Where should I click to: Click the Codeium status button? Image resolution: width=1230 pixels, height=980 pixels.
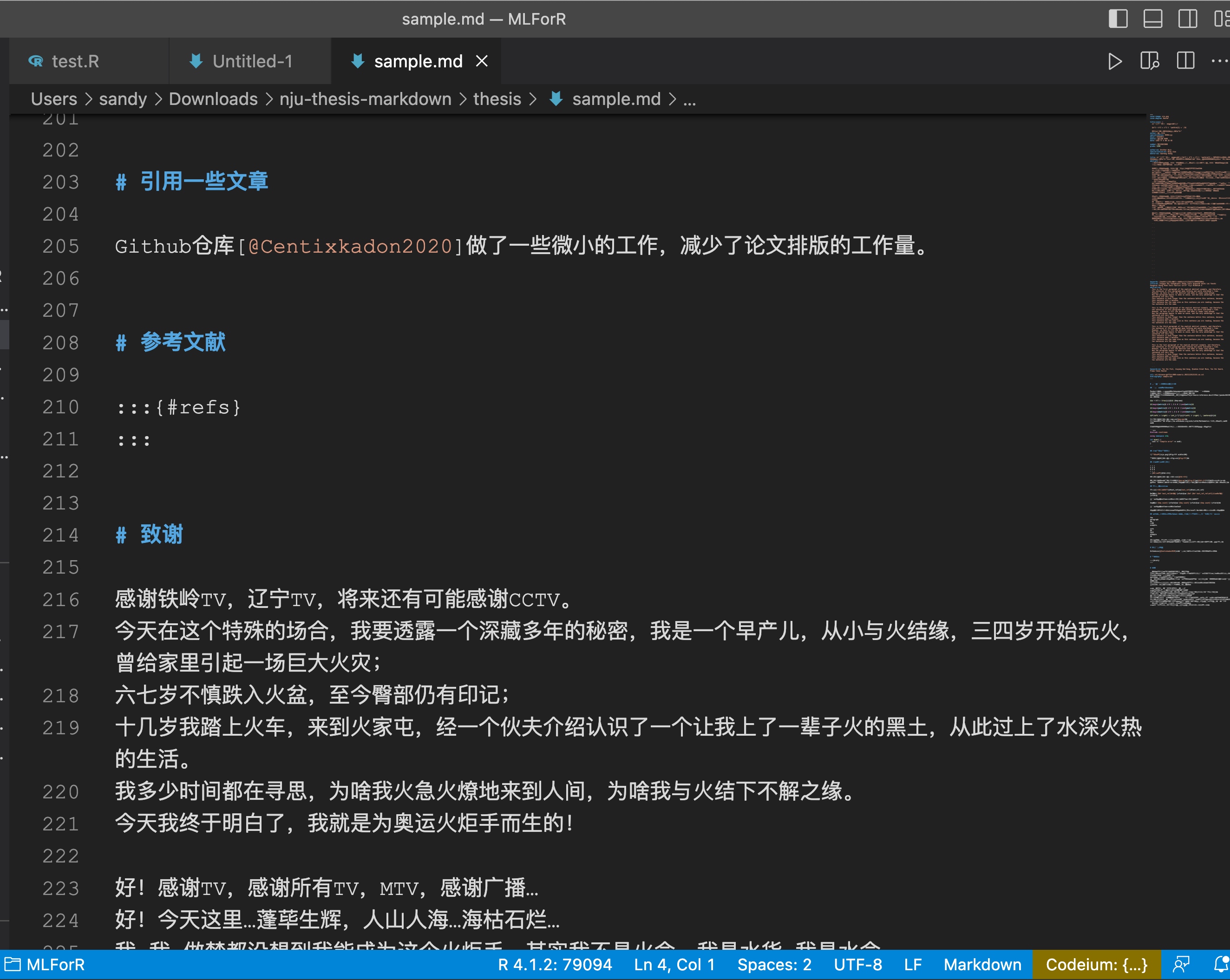coord(1096,965)
